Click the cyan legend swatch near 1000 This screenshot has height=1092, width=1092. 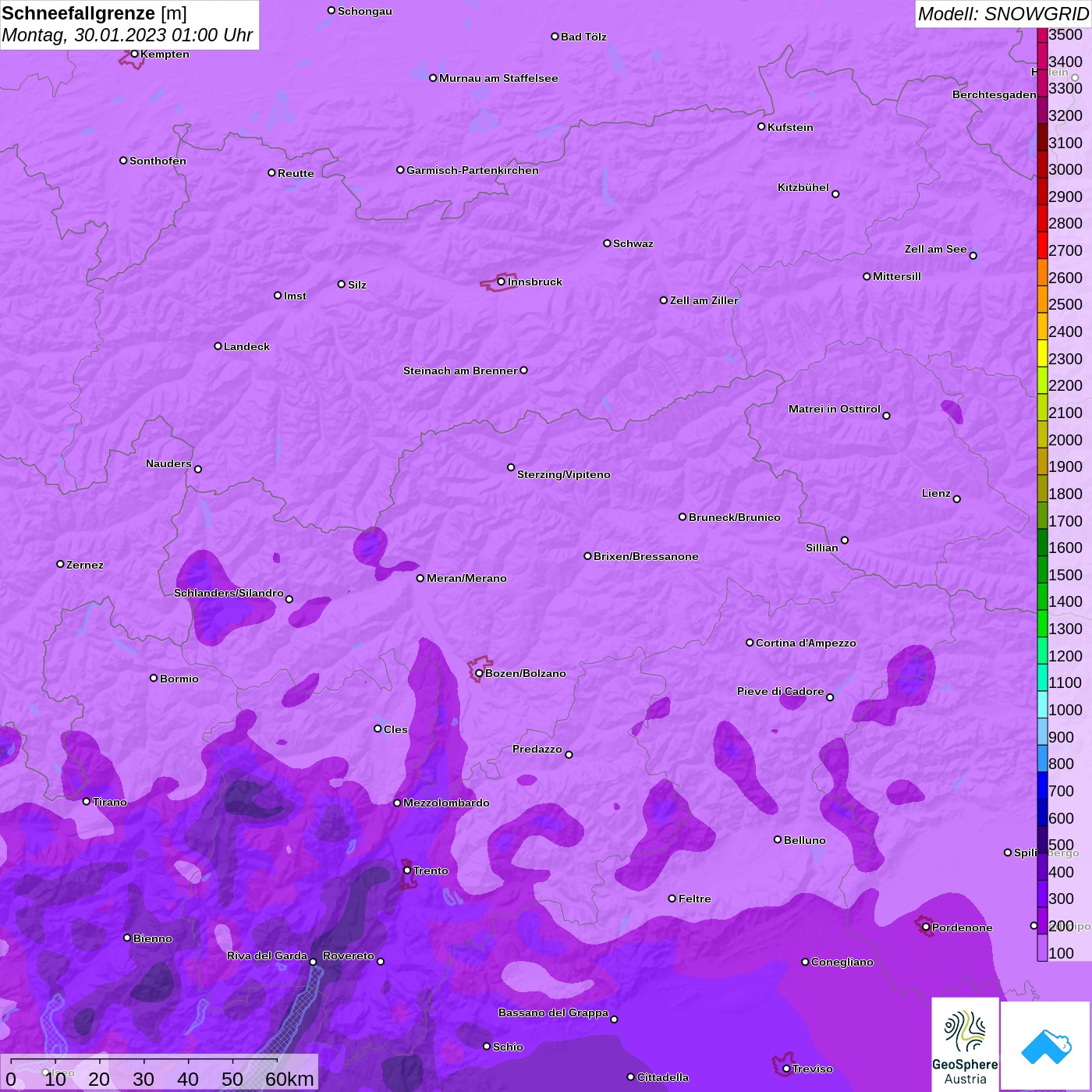pyautogui.click(x=1042, y=704)
